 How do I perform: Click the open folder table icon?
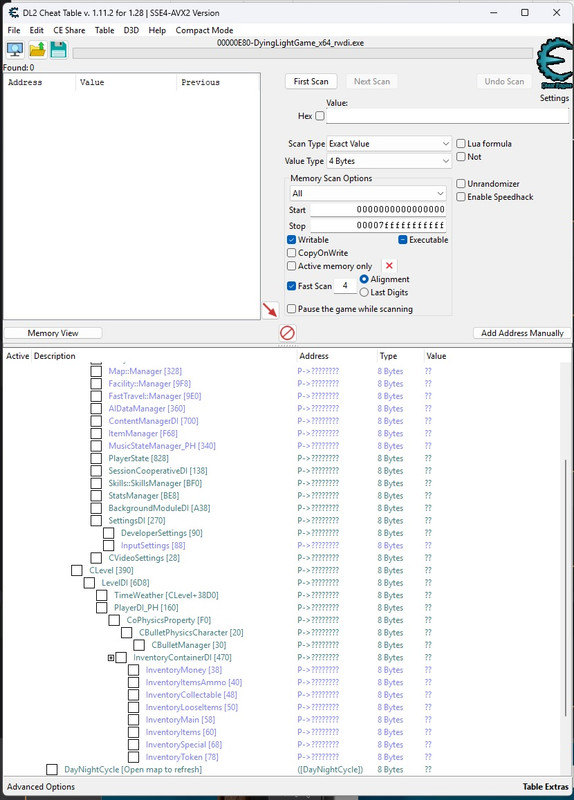point(38,50)
